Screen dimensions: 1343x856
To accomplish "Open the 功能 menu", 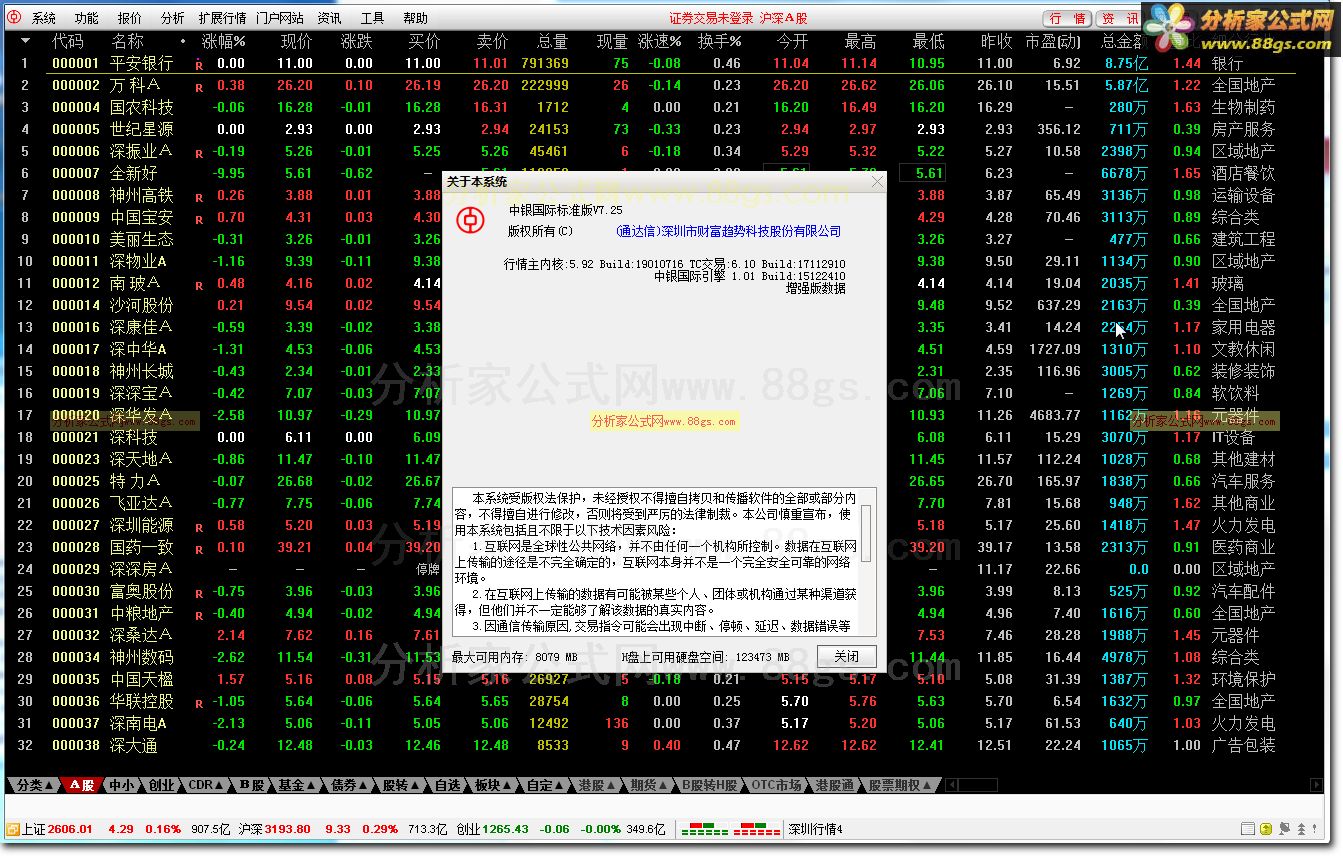I will coord(86,18).
